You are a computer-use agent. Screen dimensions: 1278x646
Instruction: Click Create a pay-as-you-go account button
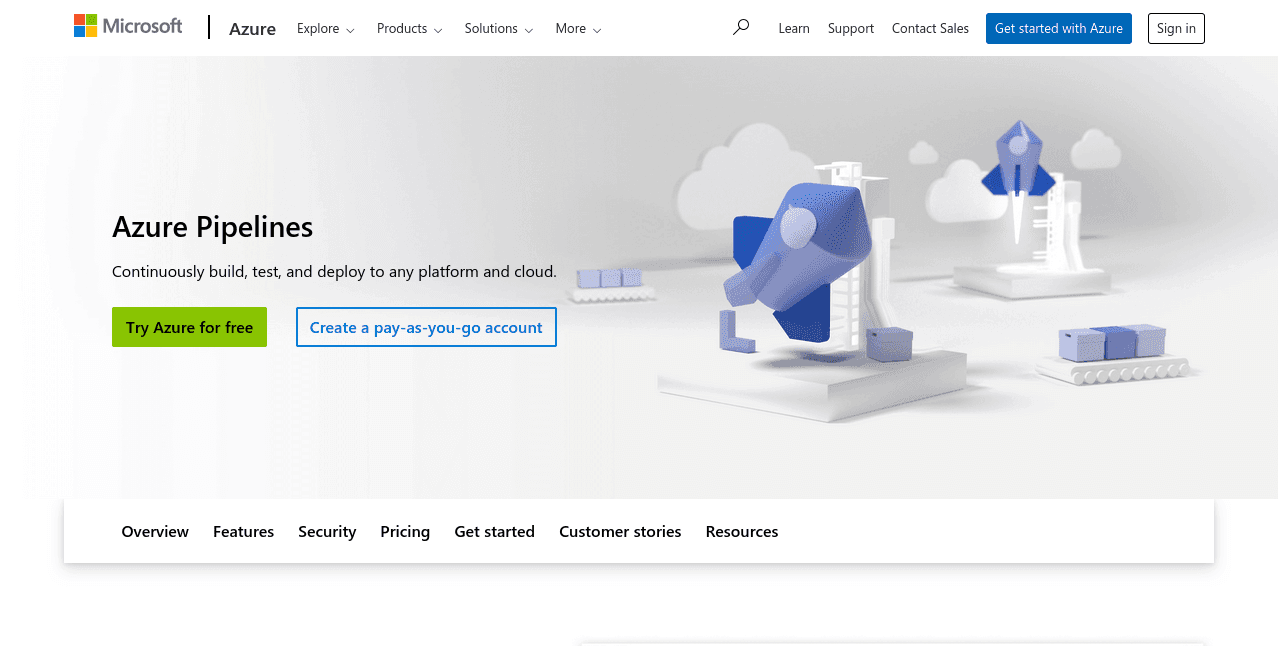click(426, 327)
